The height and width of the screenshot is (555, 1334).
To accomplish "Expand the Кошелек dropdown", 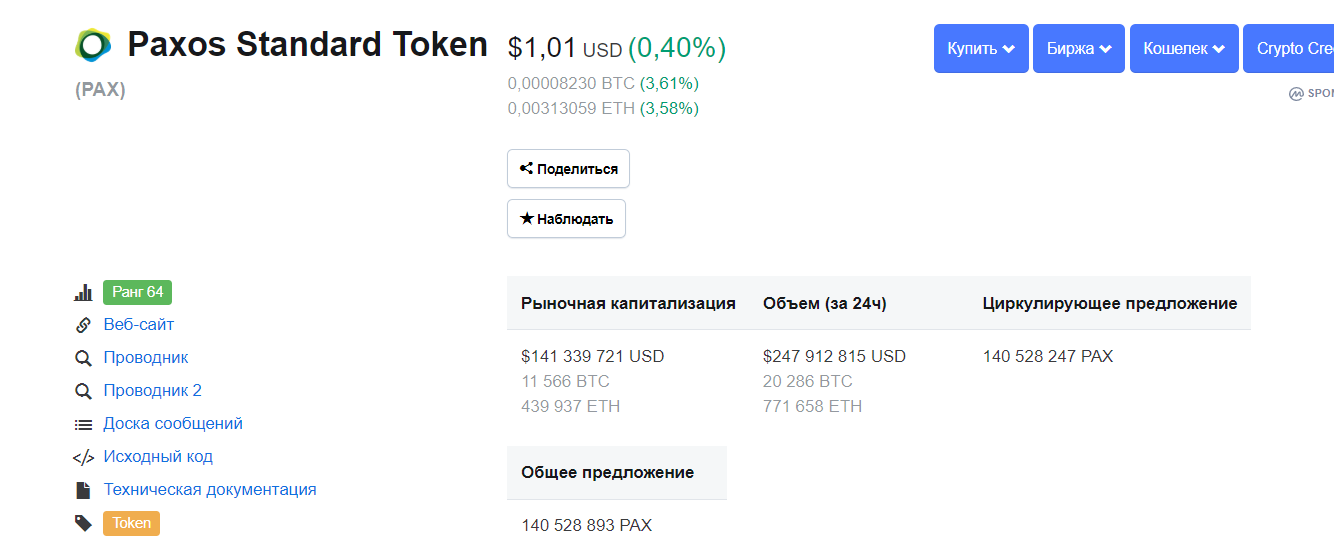I will tap(1183, 49).
